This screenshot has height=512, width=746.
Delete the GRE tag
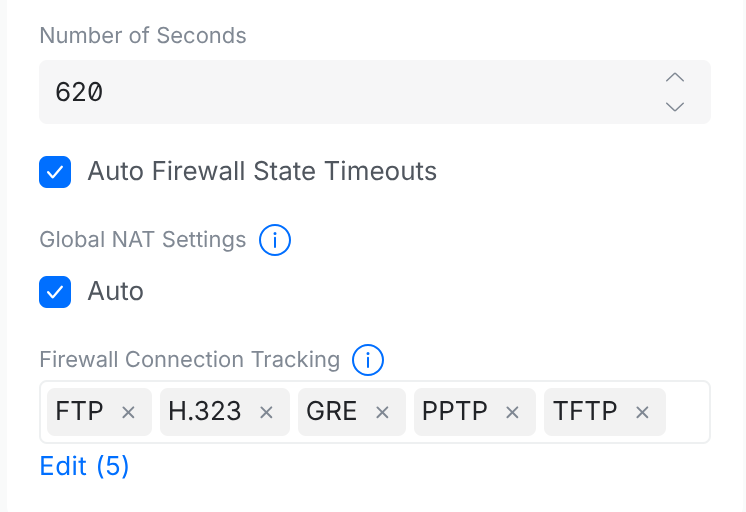coord(382,412)
